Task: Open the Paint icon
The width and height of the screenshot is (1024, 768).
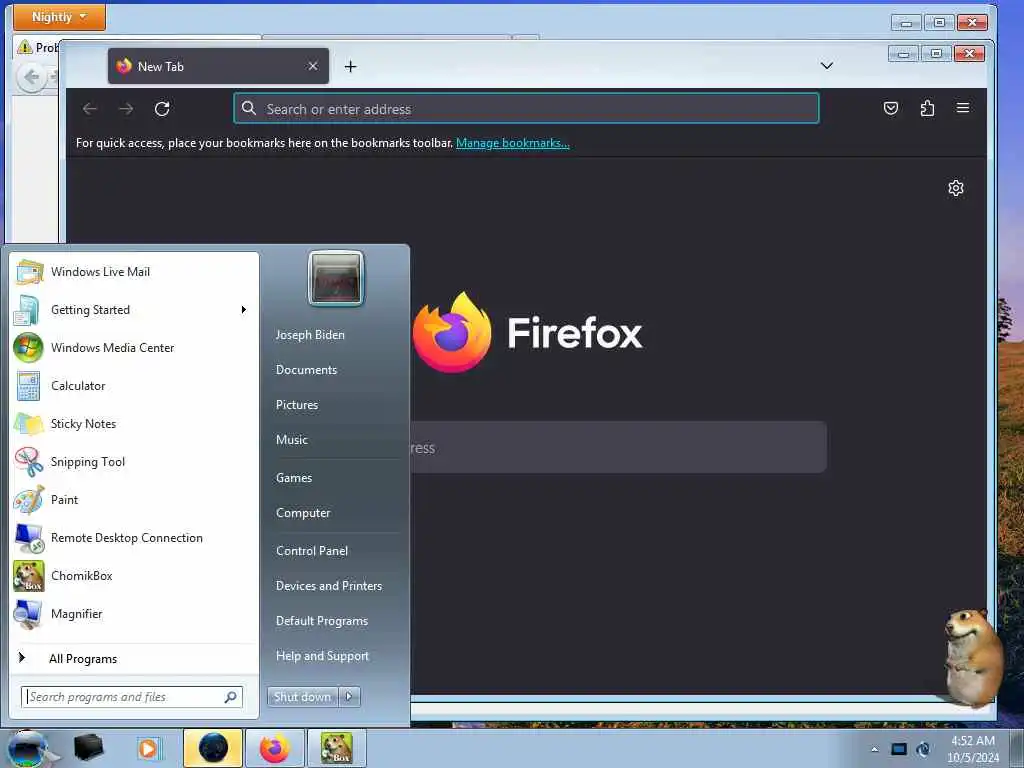Action: pos(29,500)
